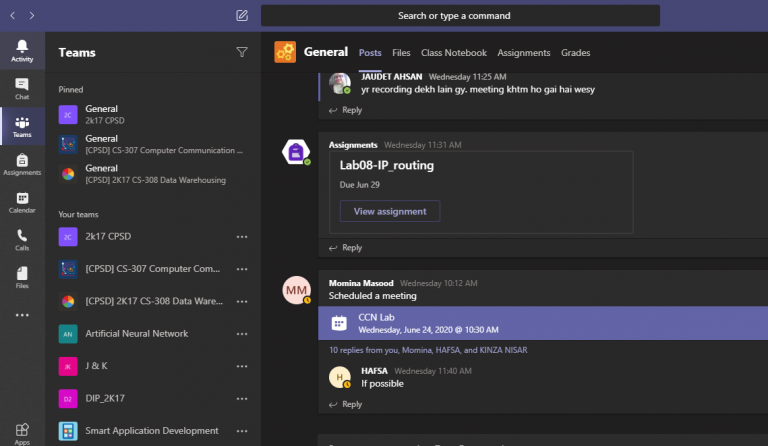
Task: Click the Teams filter funnel icon
Action: [x=242, y=52]
